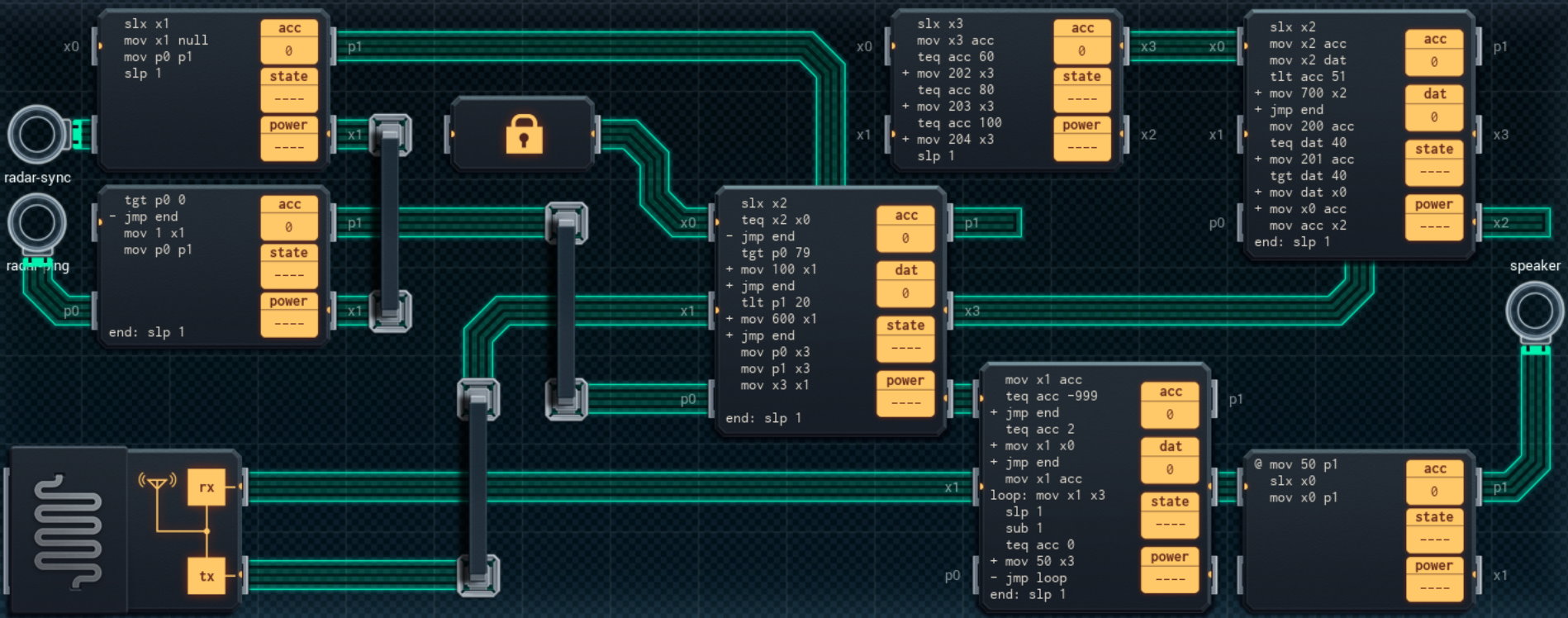1568x618 pixels.
Task: Select the radar-sync input connector
Action: click(x=37, y=134)
